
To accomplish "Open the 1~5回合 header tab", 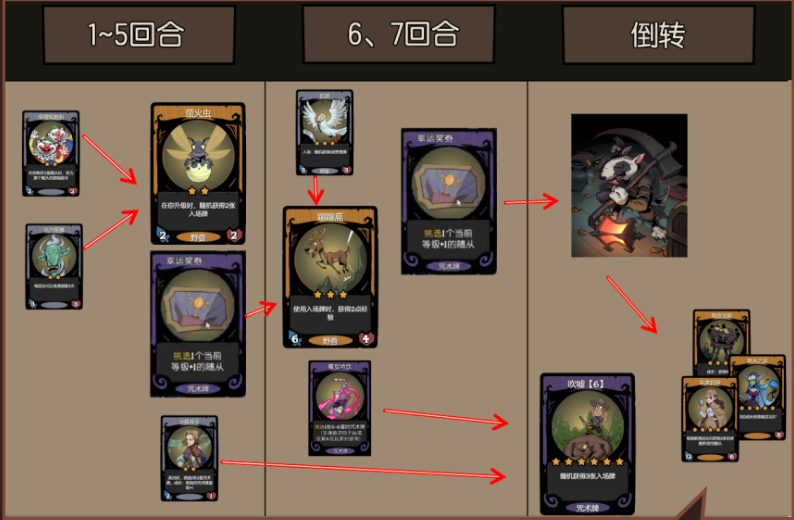I will pyautogui.click(x=139, y=34).
